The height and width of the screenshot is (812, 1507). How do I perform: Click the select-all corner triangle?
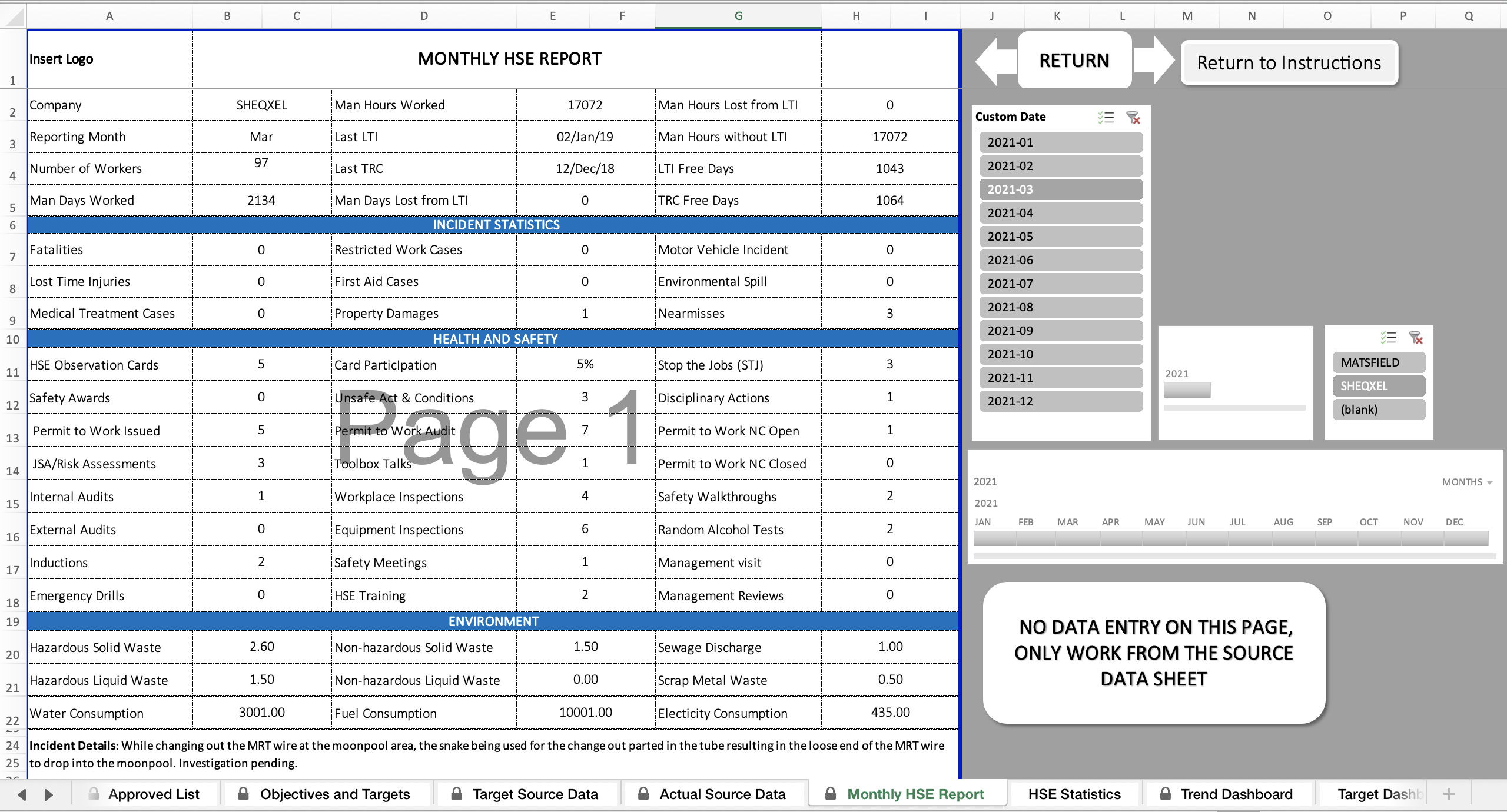coord(13,16)
